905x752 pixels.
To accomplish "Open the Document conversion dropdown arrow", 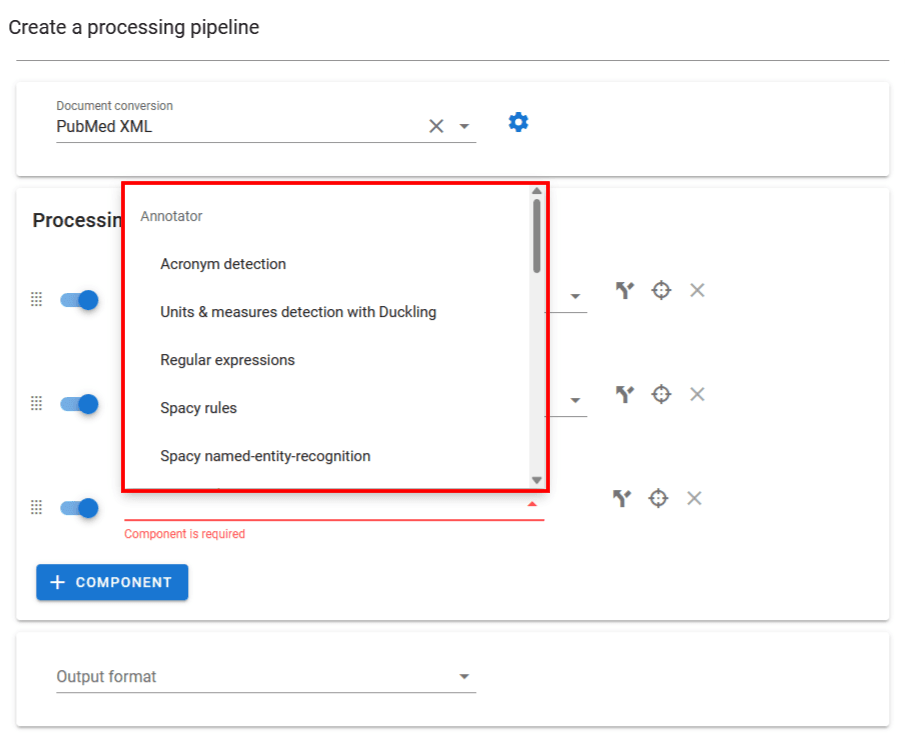I will [464, 126].
